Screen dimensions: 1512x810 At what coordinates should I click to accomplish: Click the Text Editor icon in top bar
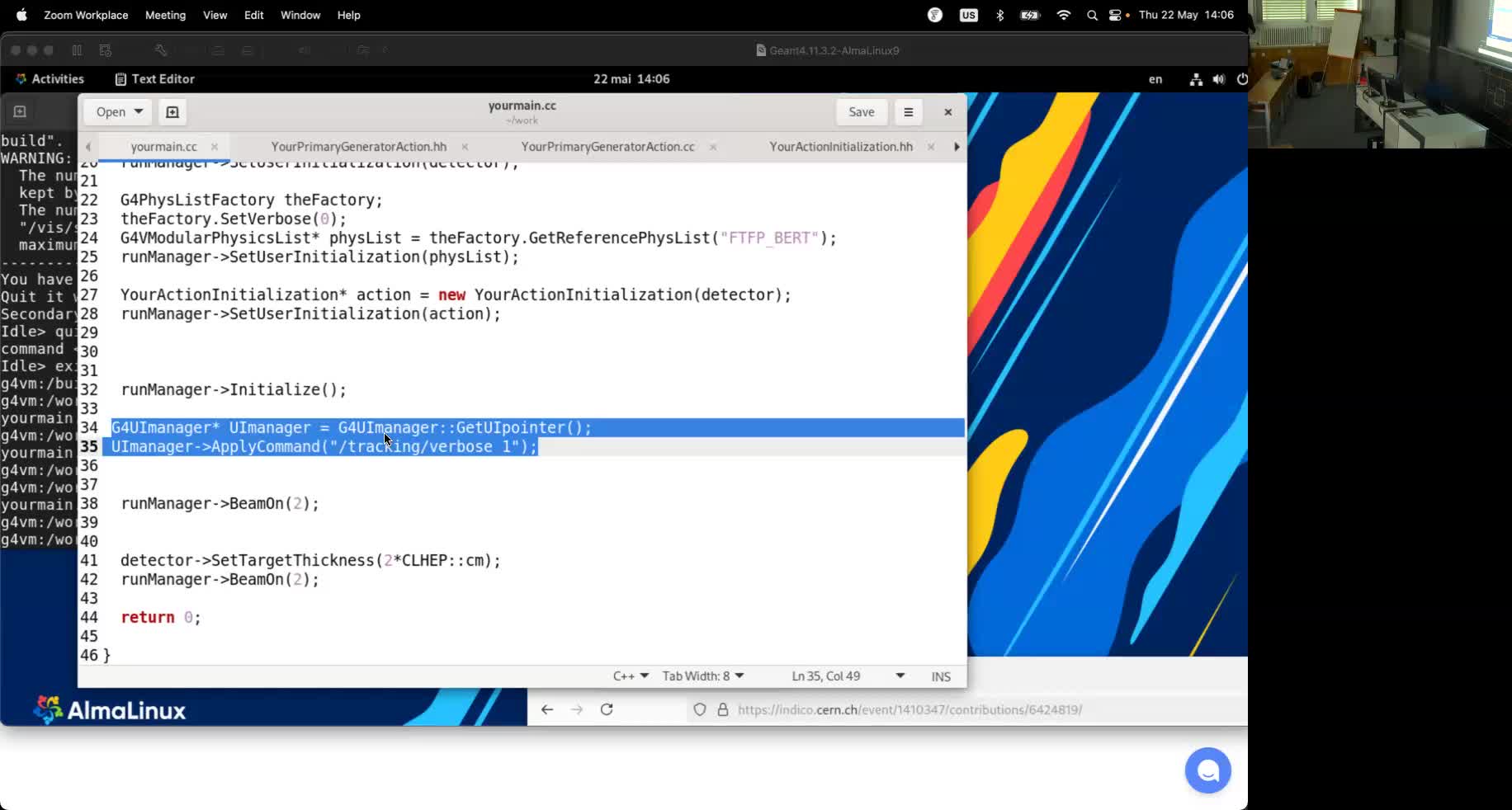point(120,79)
